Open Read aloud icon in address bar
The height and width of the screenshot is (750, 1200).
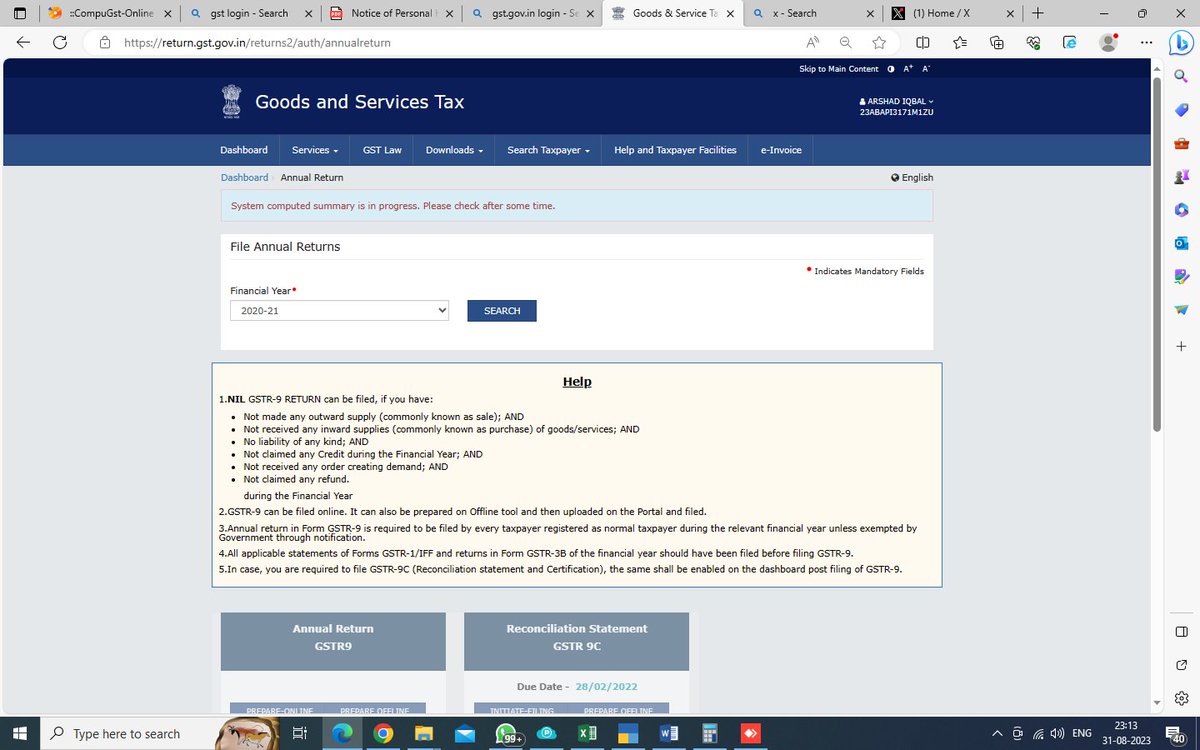click(x=813, y=43)
